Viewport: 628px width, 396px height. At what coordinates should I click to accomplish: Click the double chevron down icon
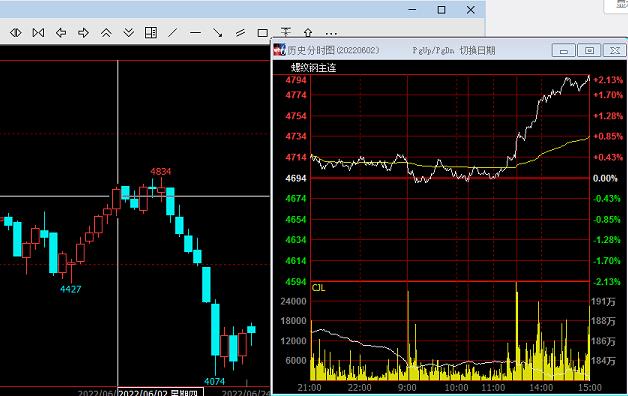(129, 32)
